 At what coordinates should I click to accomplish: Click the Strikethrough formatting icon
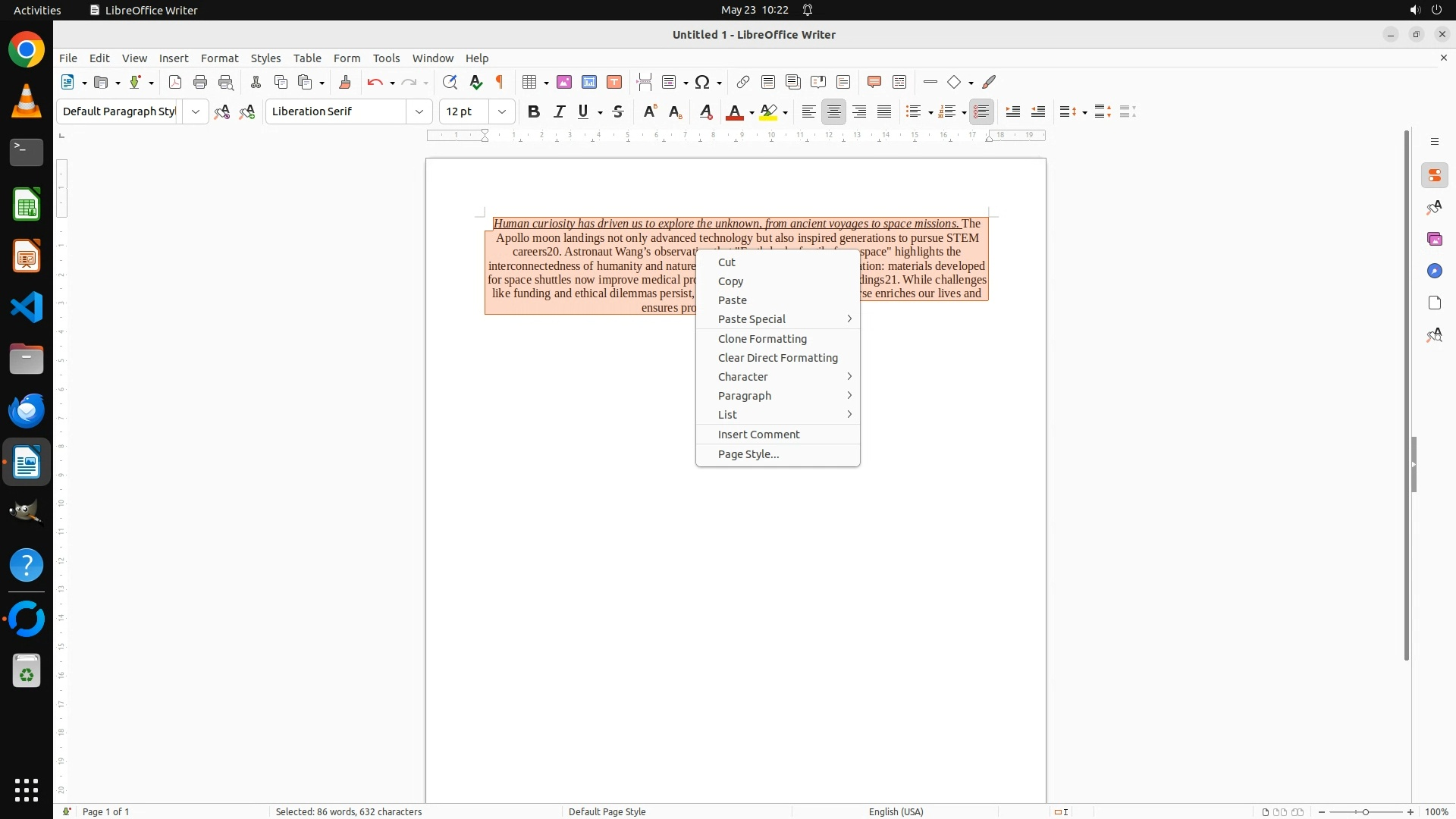coord(618,111)
